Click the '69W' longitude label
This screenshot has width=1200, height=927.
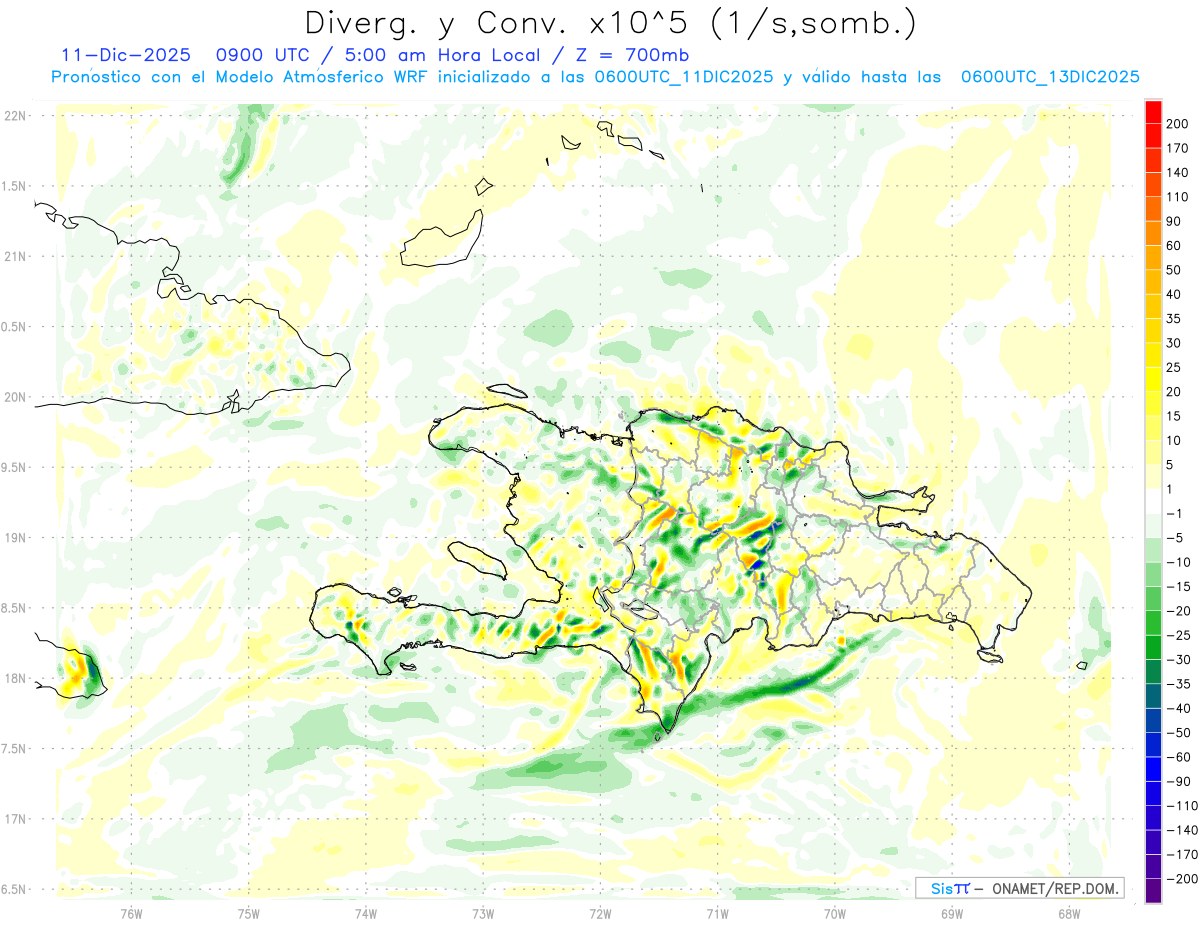click(951, 914)
